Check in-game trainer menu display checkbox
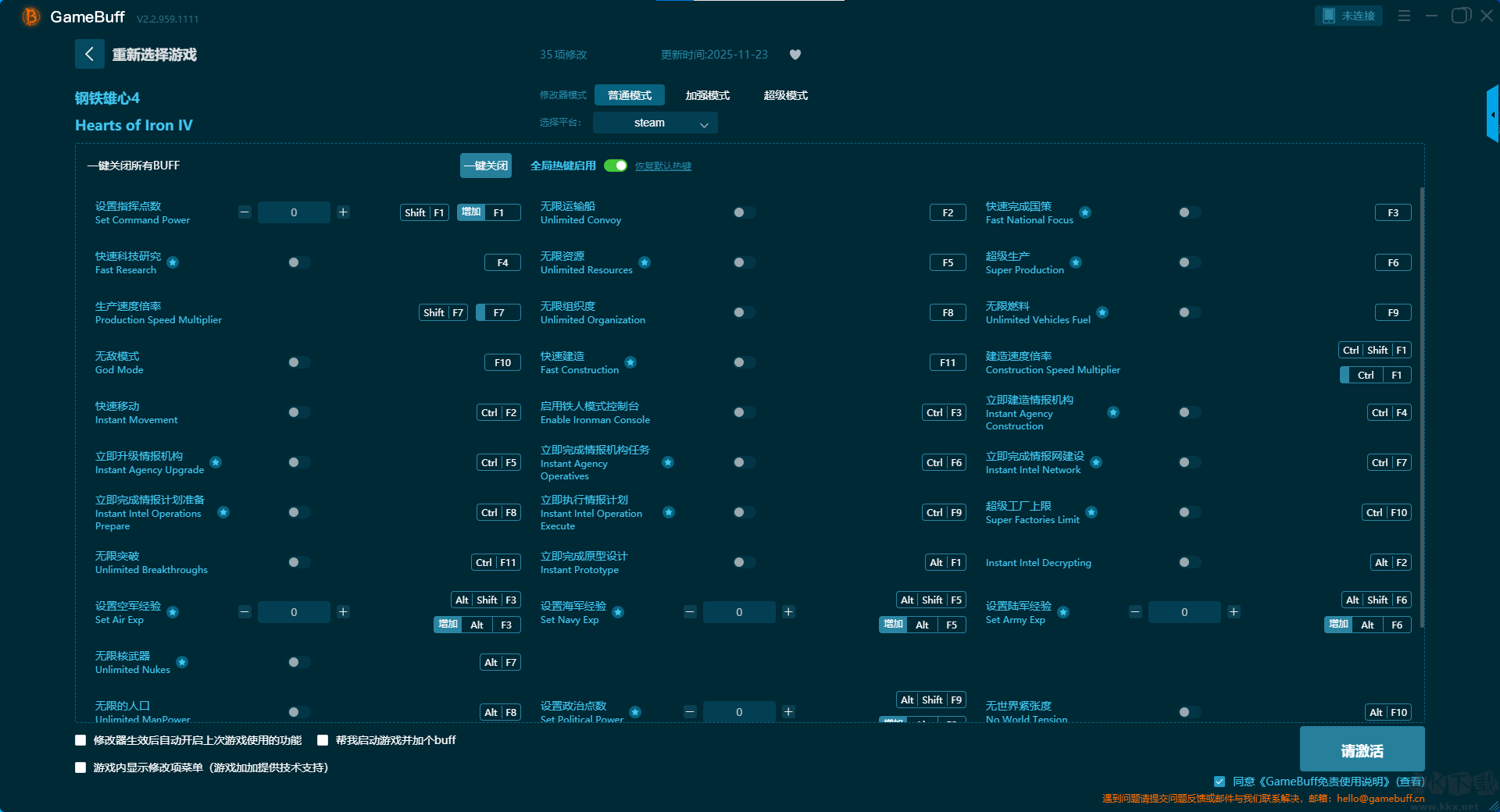 point(80,767)
